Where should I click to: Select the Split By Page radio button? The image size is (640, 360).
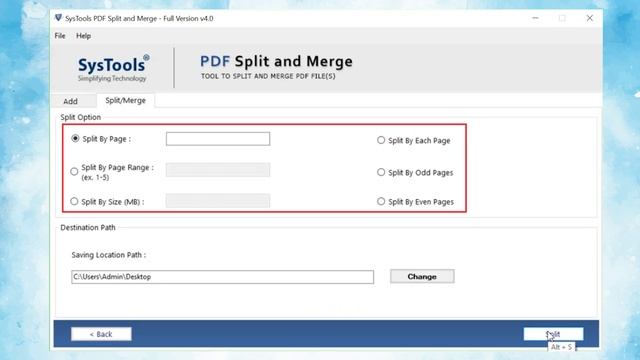pyautogui.click(x=75, y=139)
